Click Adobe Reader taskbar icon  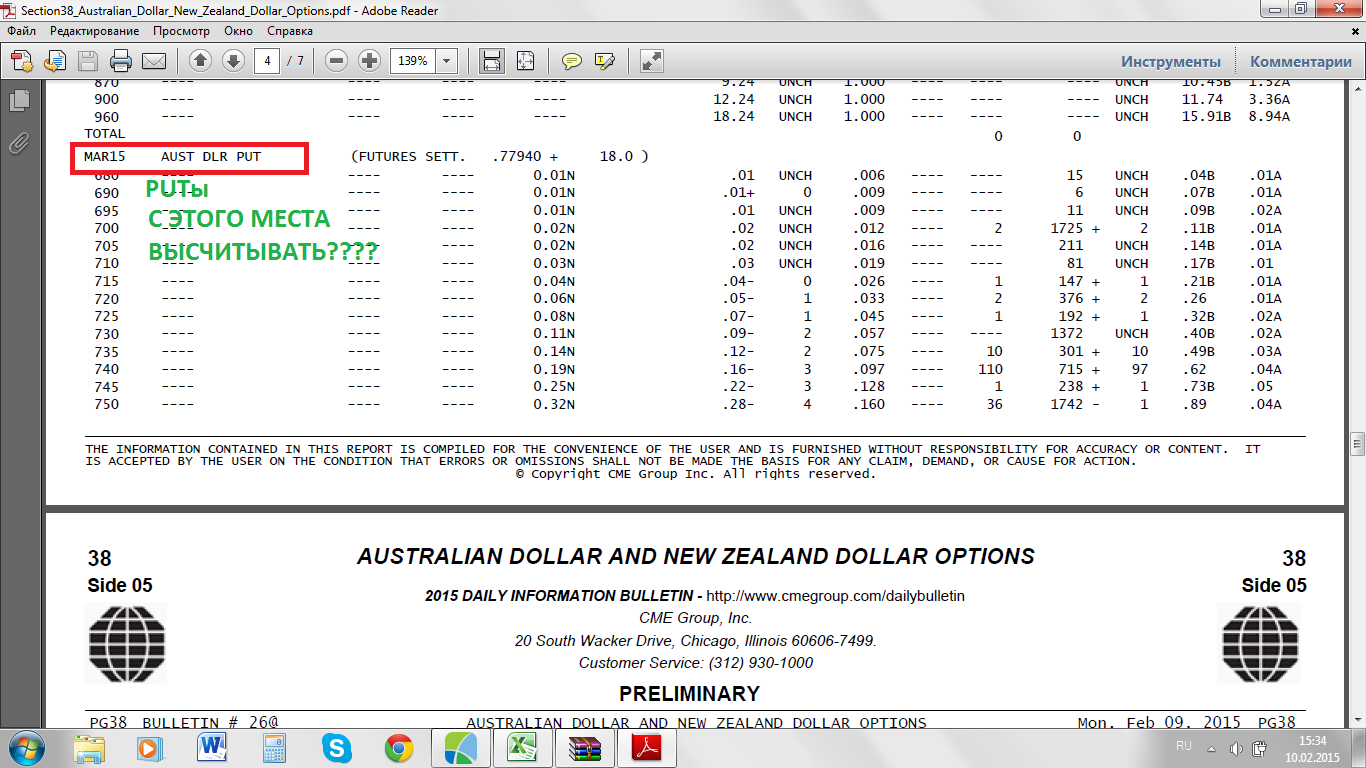click(x=646, y=748)
